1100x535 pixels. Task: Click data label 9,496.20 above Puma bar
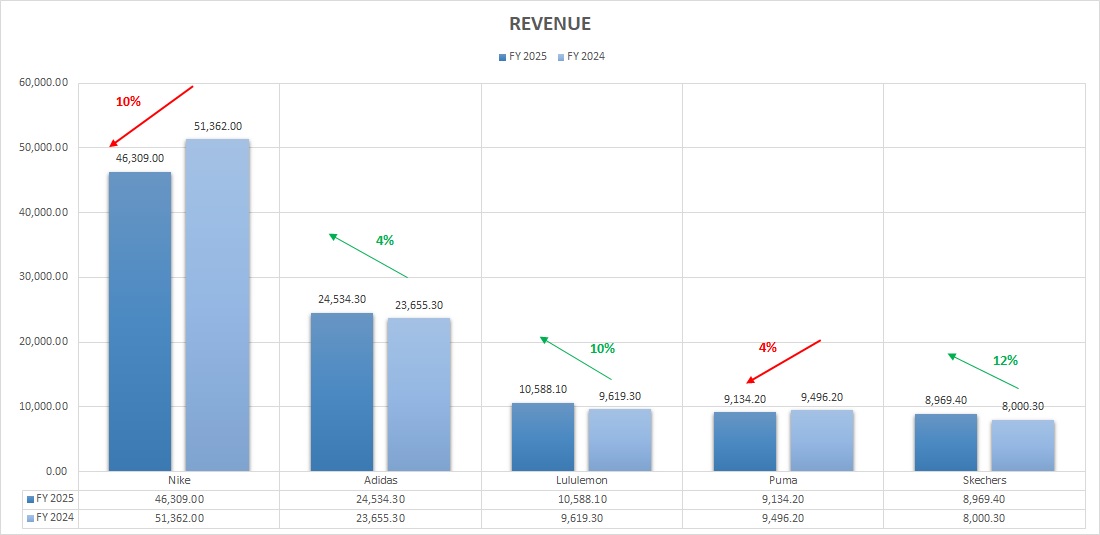pyautogui.click(x=822, y=396)
